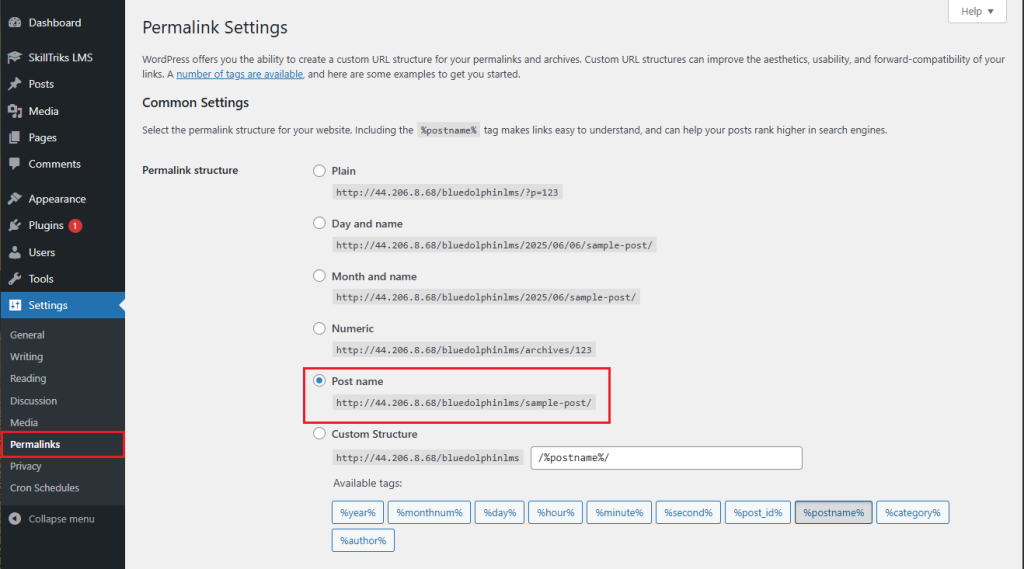
Task: Open the Permalinks settings submenu item
Action: point(35,444)
